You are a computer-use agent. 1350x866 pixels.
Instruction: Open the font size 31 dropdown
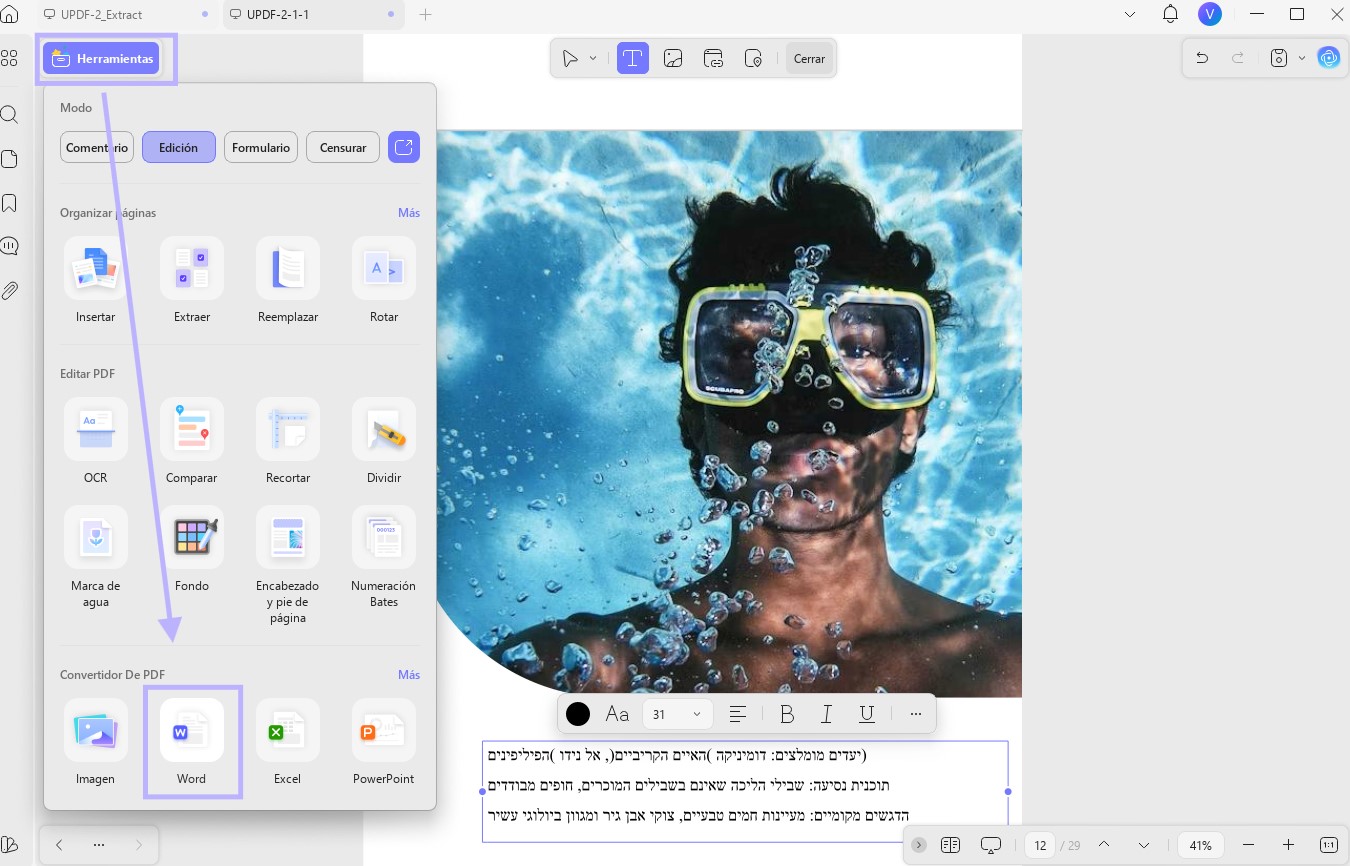[x=678, y=714]
